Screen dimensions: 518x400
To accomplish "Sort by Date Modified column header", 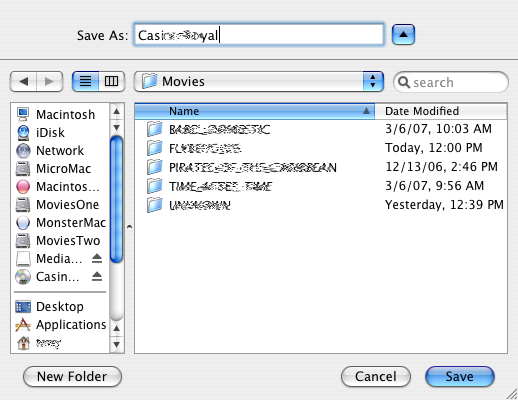I will pyautogui.click(x=441, y=111).
